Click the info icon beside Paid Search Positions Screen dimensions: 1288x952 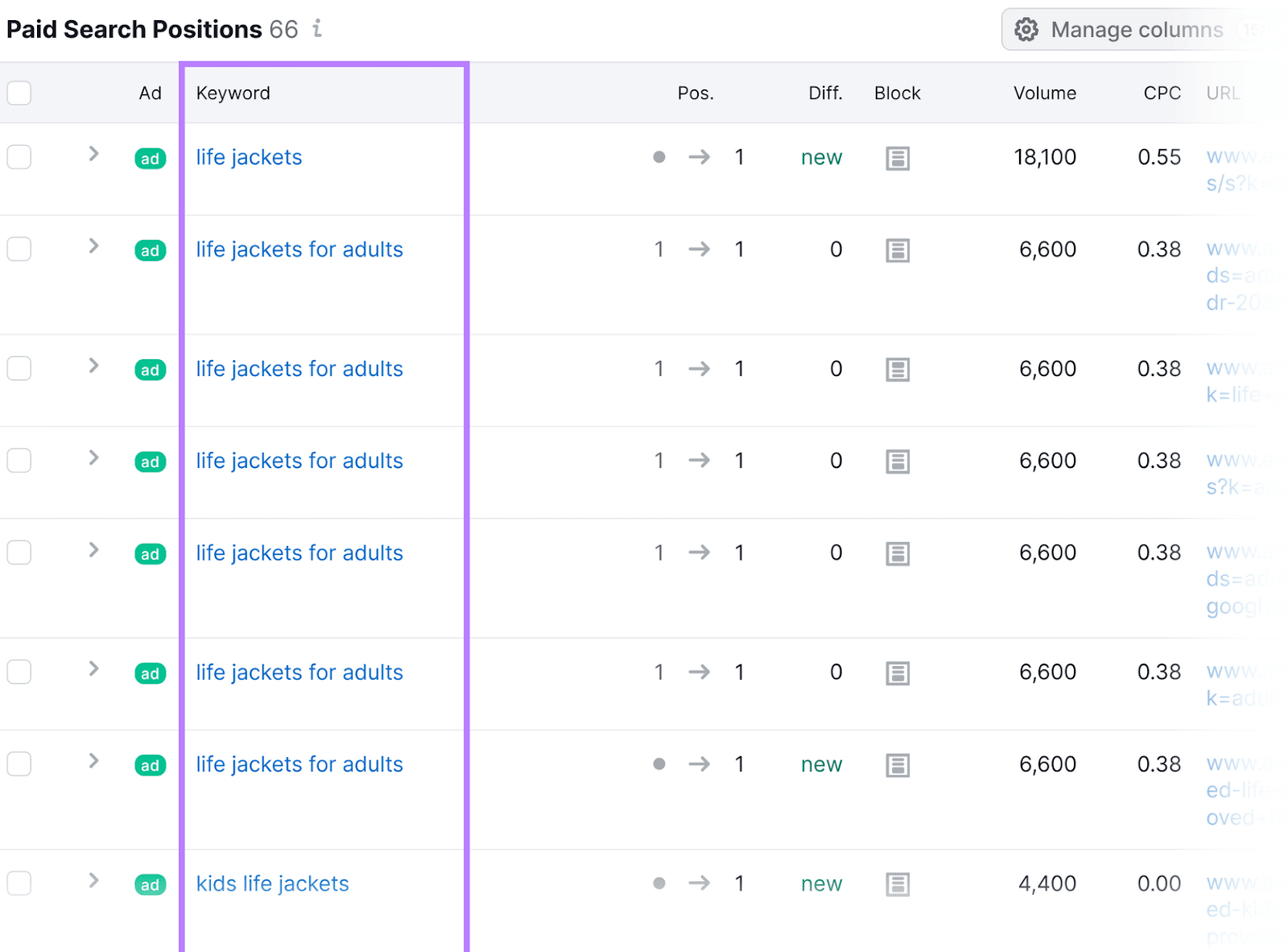click(317, 29)
